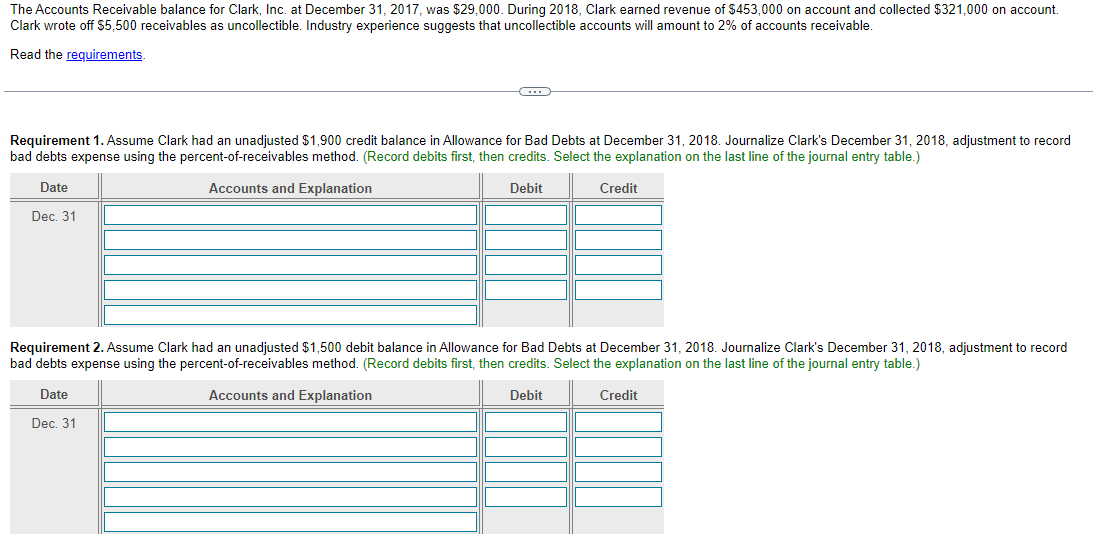
Task: Open the requirements link
Action: coord(105,54)
